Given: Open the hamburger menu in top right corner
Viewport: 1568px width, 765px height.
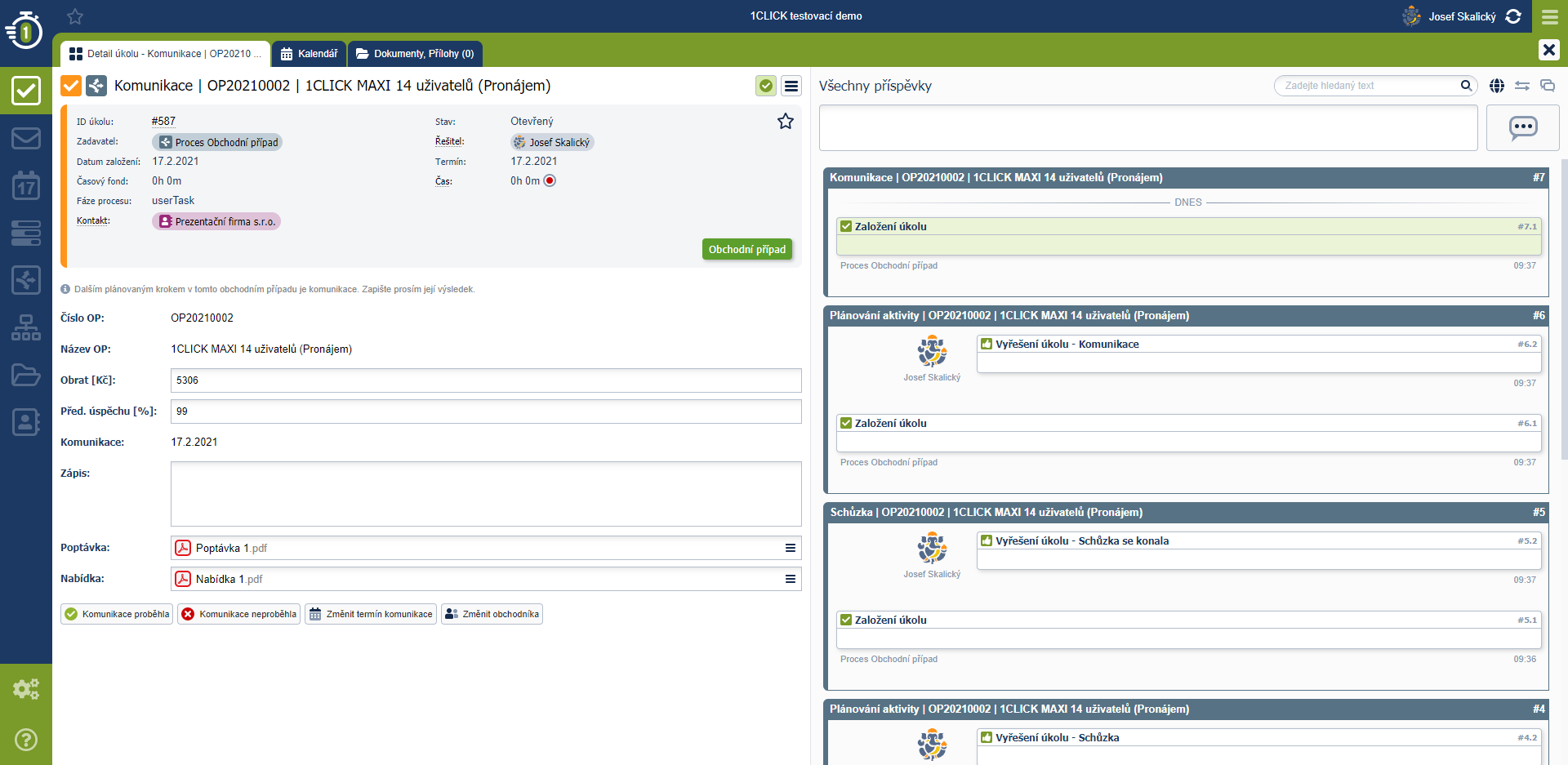Looking at the screenshot, I should tap(1550, 16).
